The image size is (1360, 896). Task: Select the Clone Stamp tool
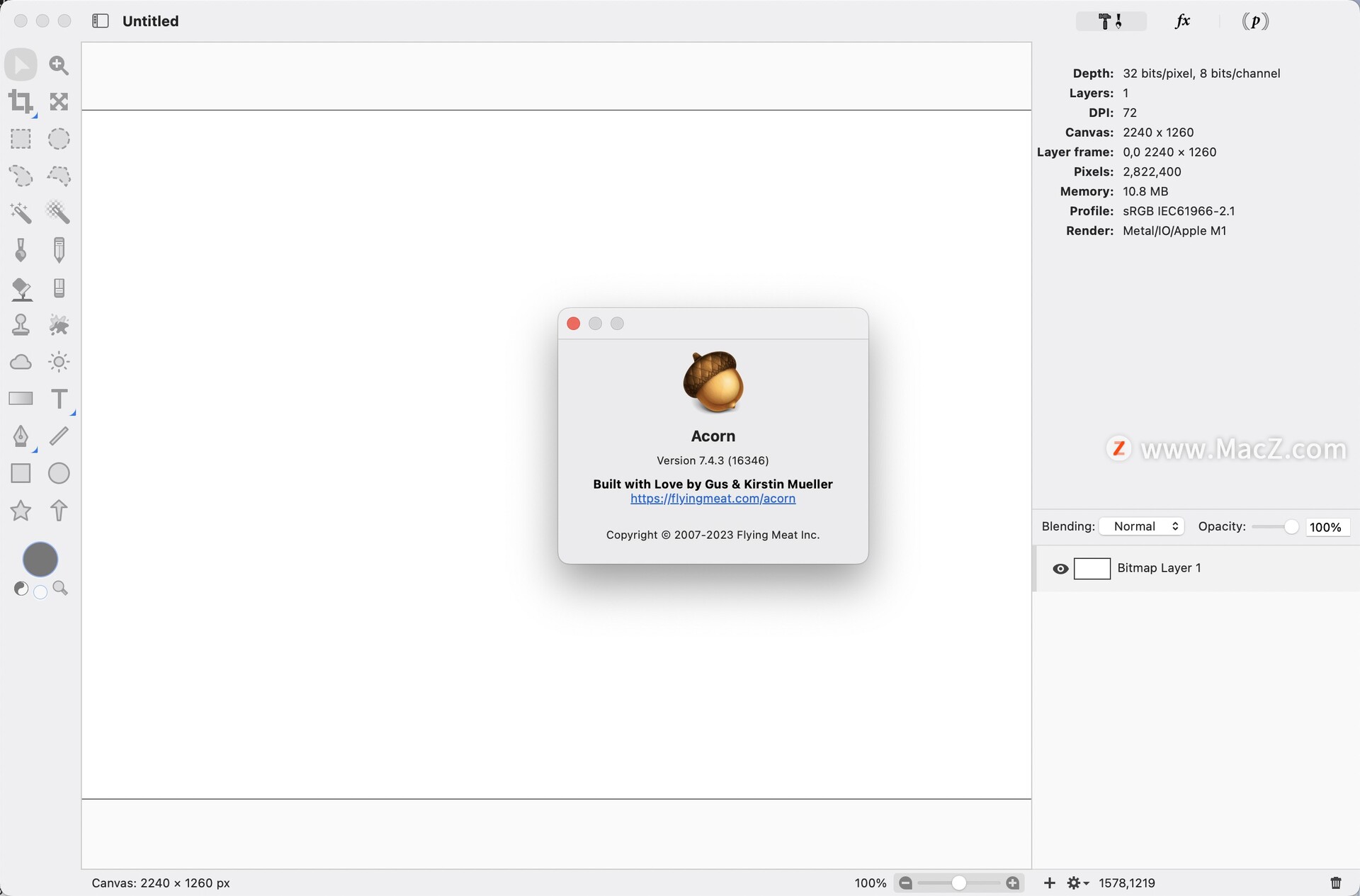21,325
